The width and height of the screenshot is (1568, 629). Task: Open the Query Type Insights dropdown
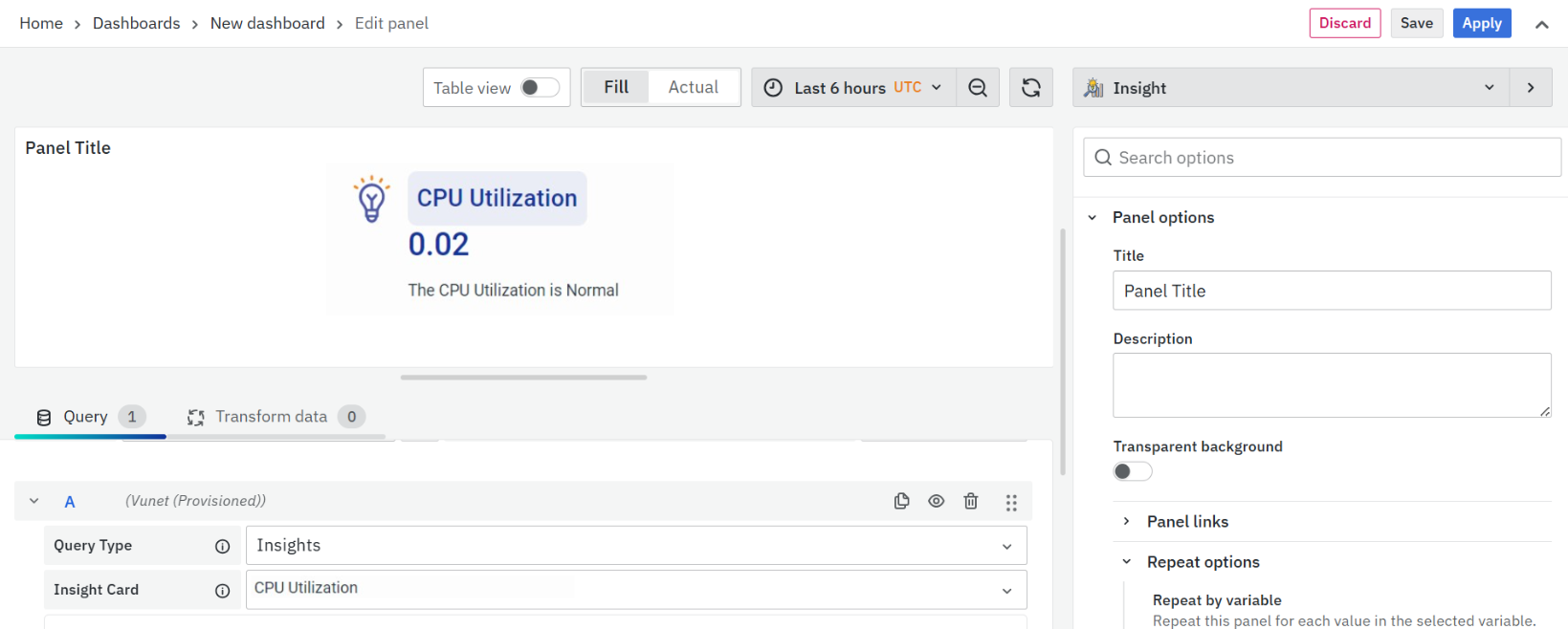(x=635, y=546)
